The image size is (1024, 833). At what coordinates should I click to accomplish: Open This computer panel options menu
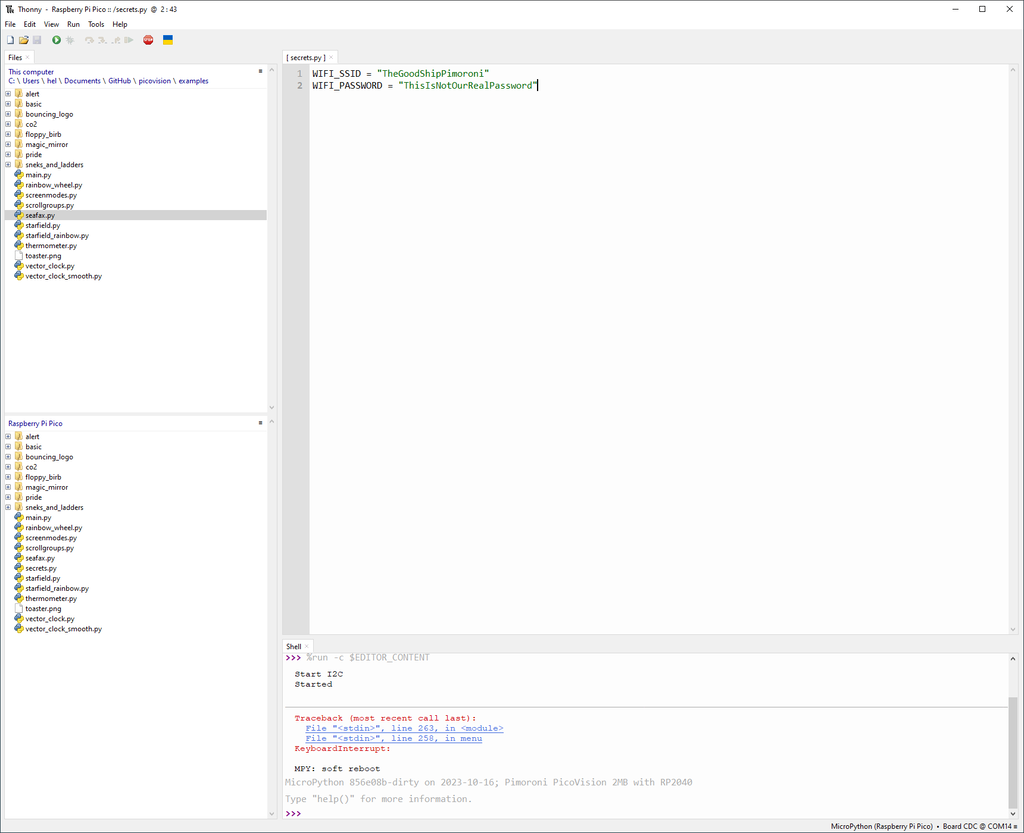pyautogui.click(x=260, y=72)
